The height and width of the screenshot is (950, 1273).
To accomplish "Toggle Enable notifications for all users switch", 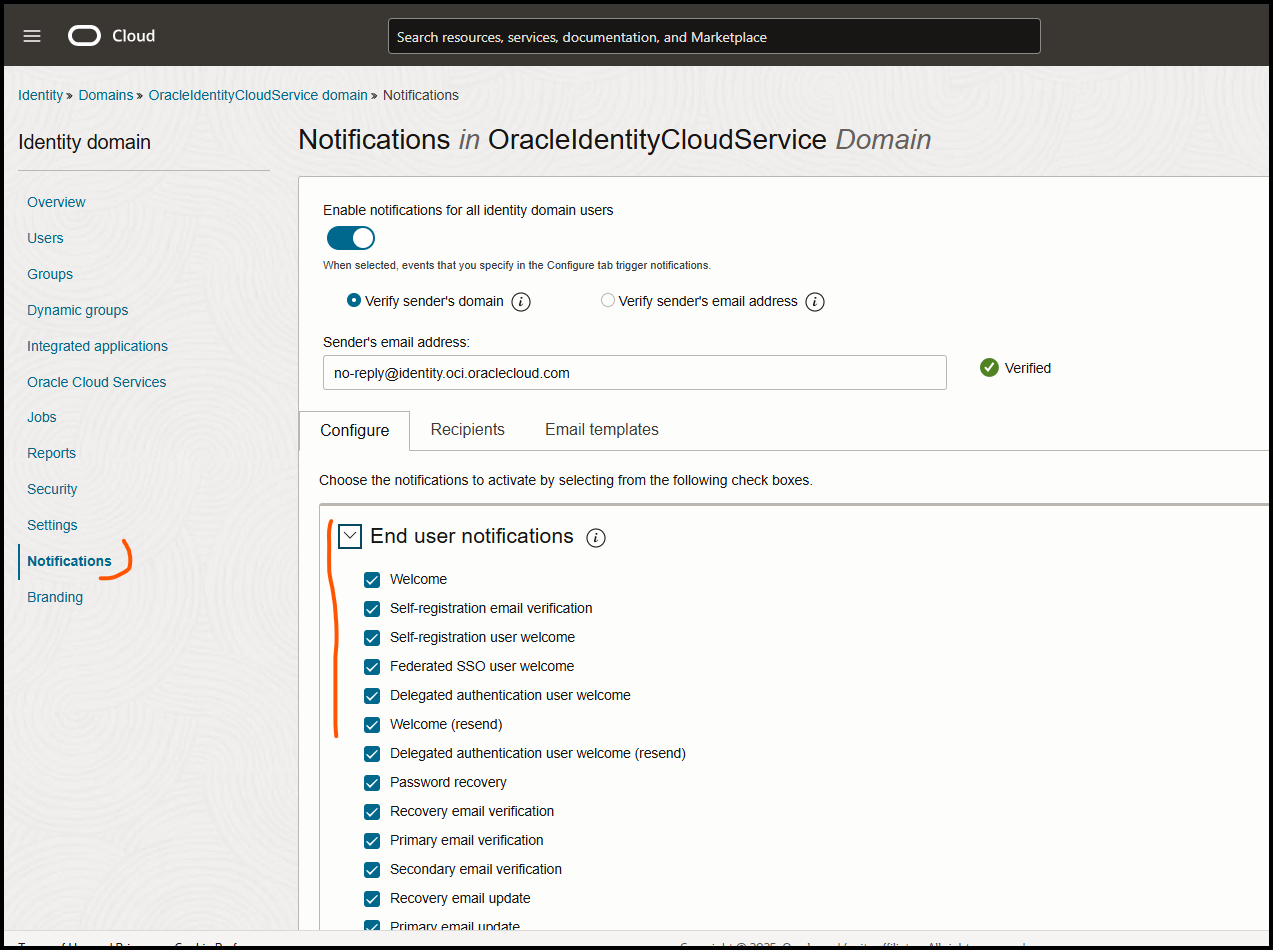I will point(351,238).
